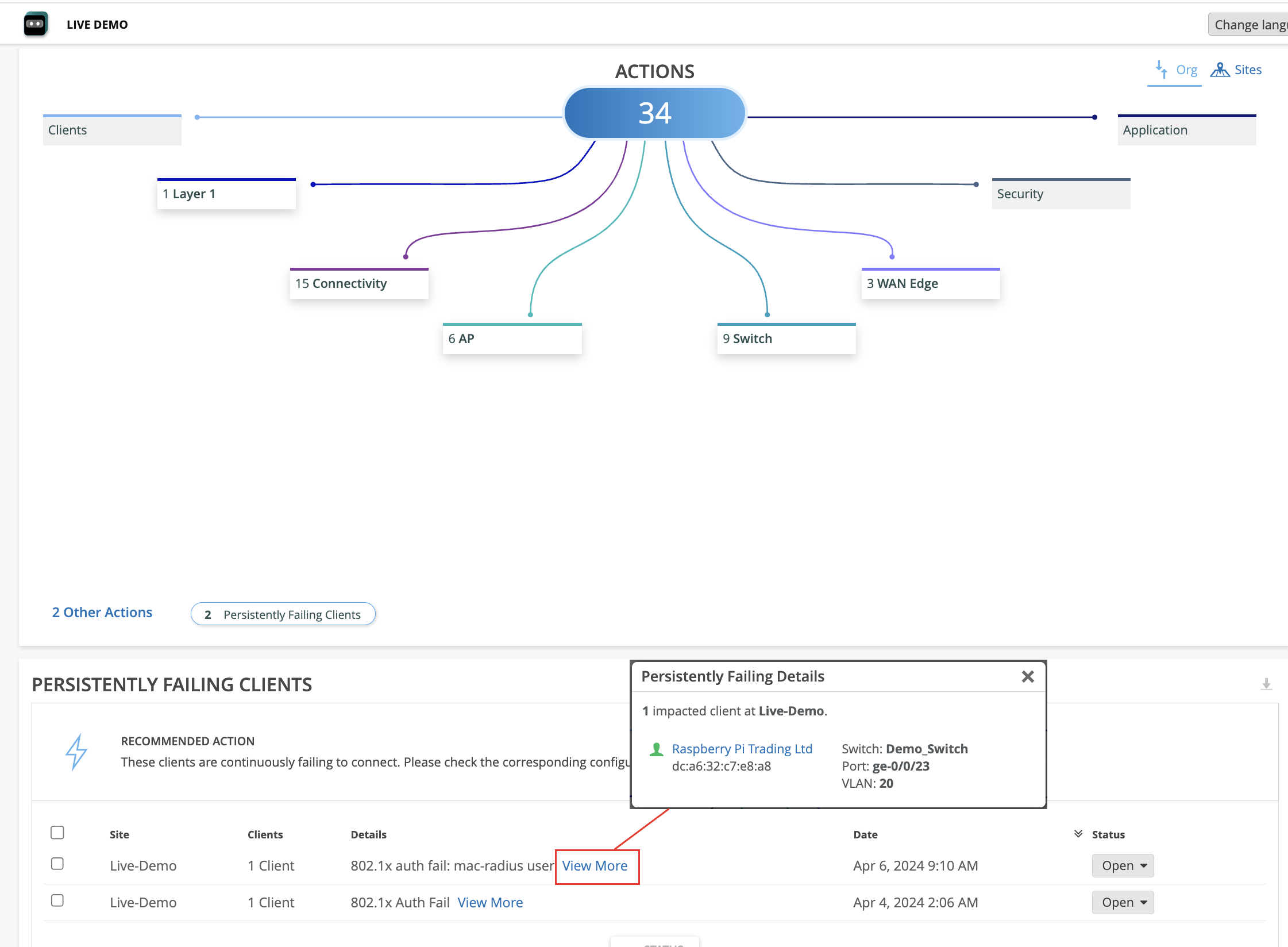
Task: Click the Org arrows icon
Action: pyautogui.click(x=1161, y=70)
